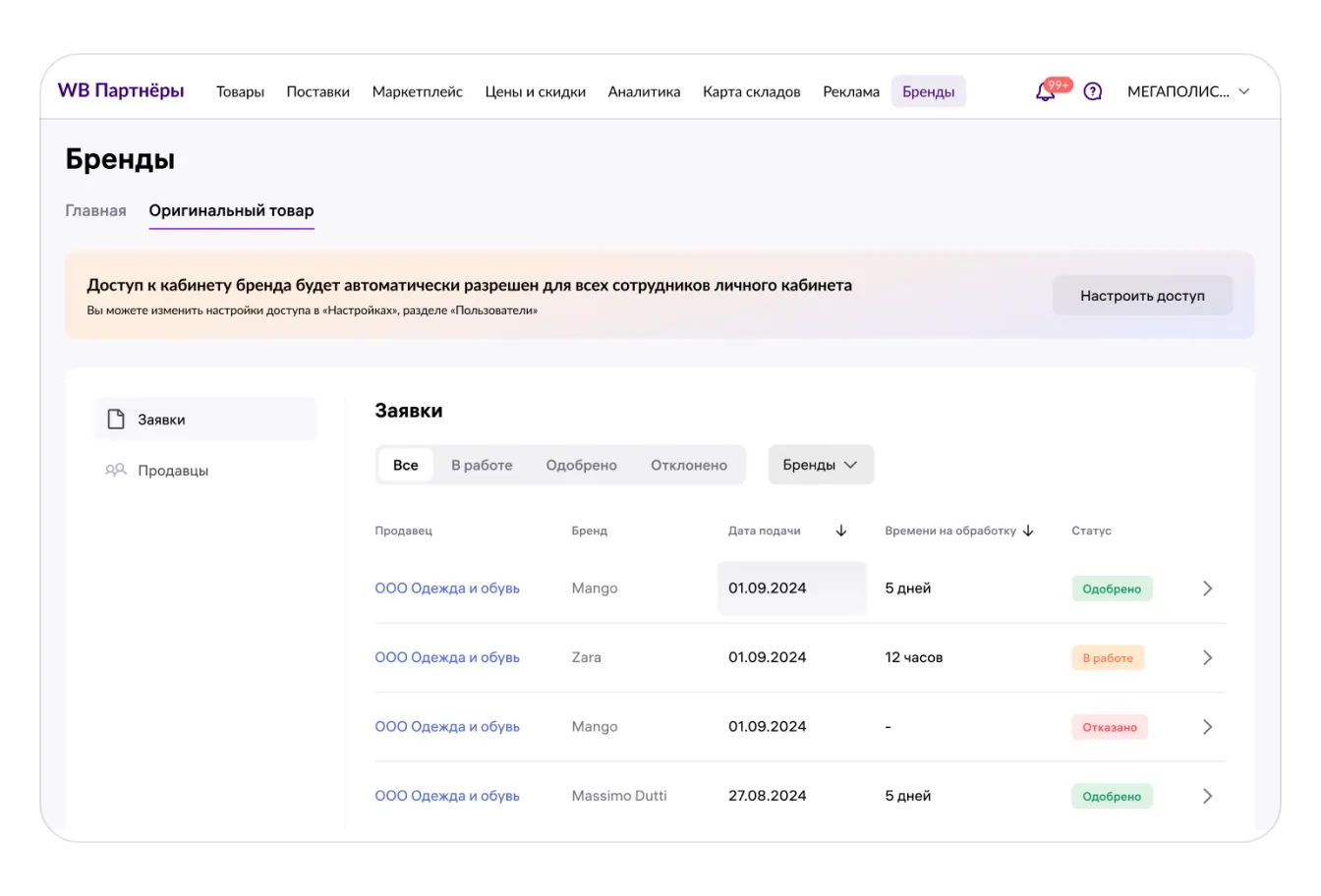Expand the МЕГАПОЛИС account dropdown
This screenshot has height=896, width=1321.
click(x=1188, y=92)
